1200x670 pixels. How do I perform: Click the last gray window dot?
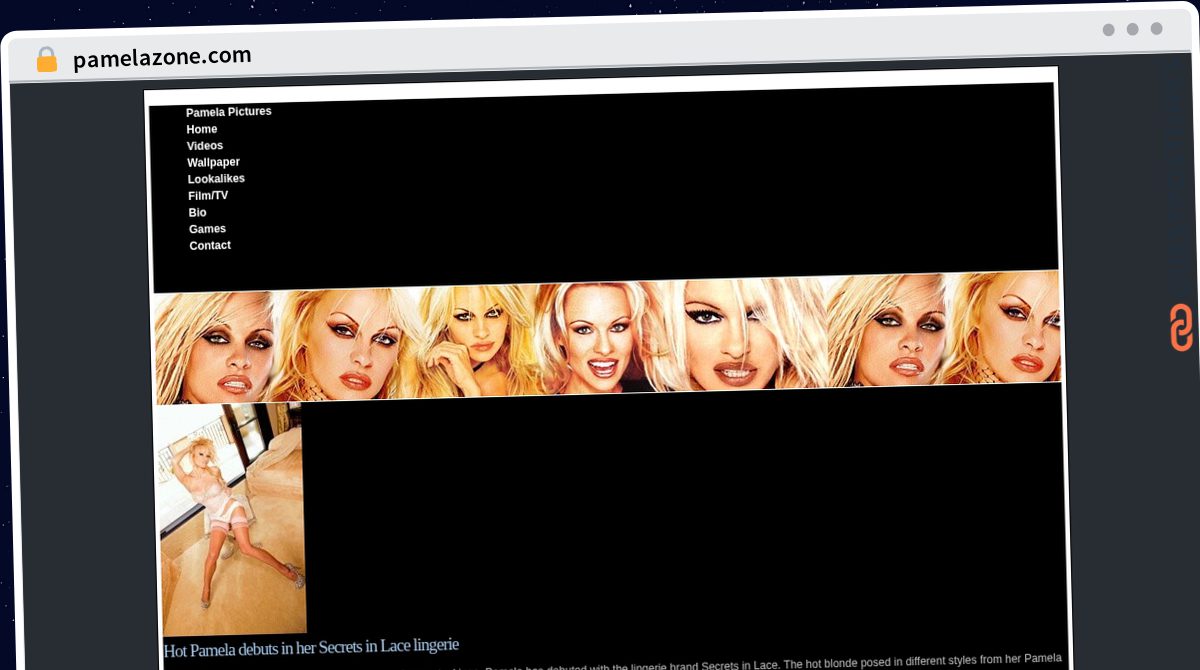(x=1156, y=29)
